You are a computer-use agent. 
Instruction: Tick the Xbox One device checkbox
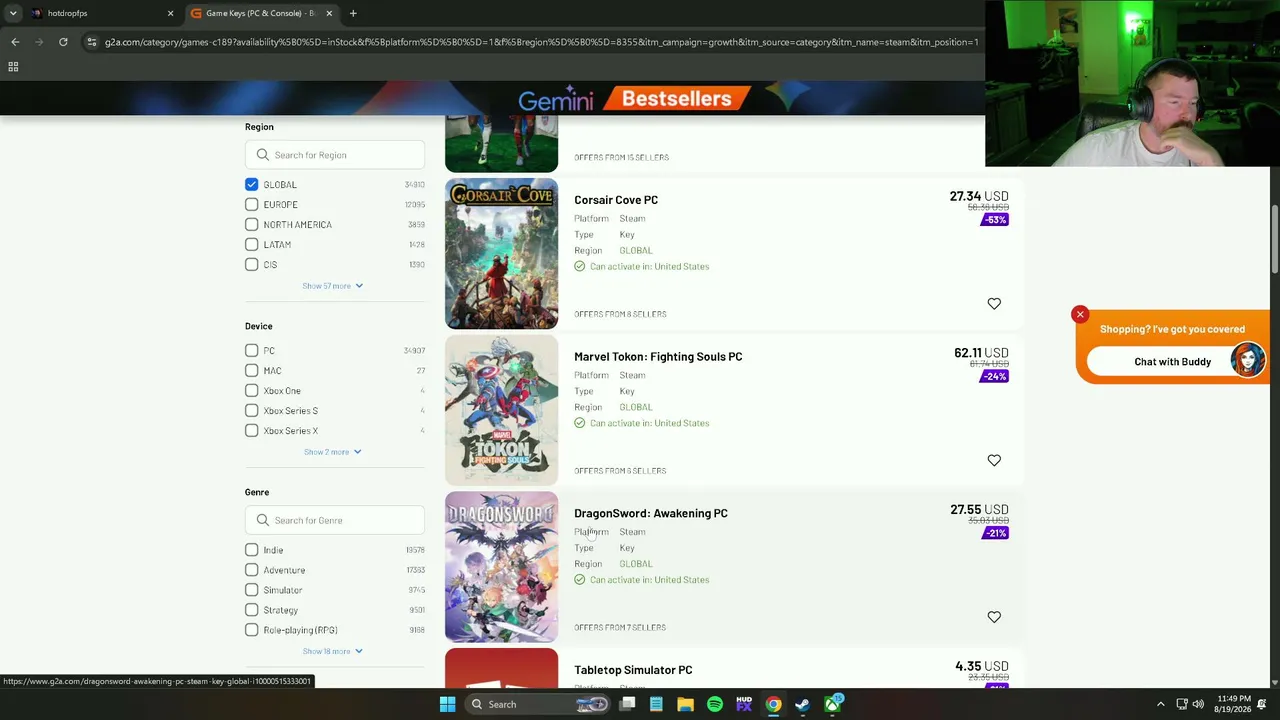tap(252, 391)
